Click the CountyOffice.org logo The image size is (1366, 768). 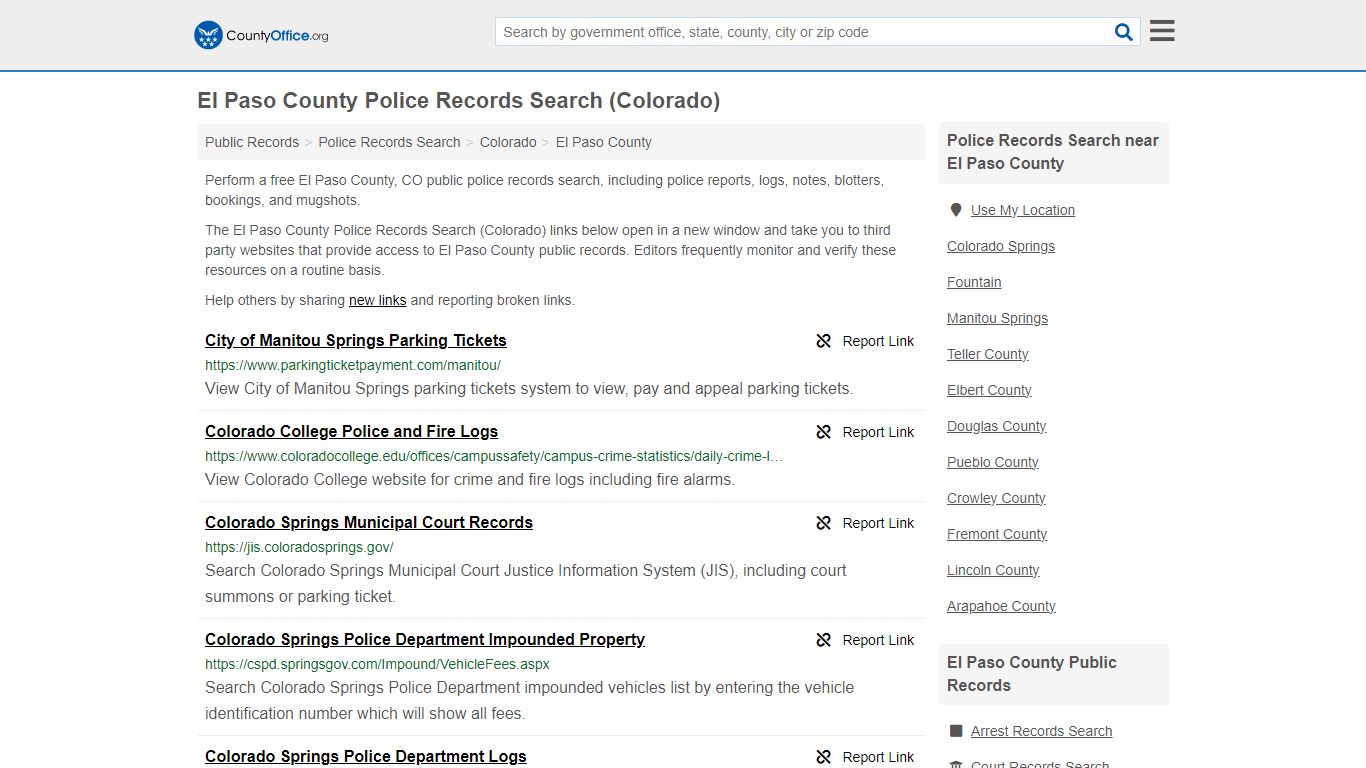point(261,35)
